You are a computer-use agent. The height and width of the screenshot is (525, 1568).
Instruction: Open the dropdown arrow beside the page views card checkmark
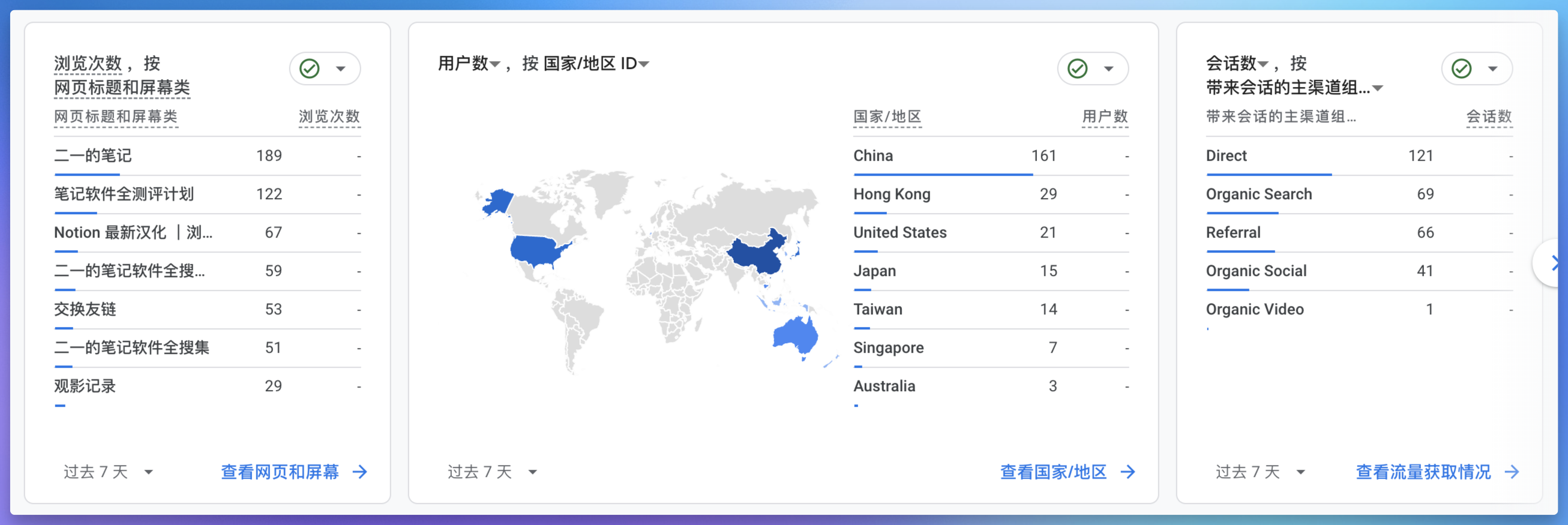[341, 69]
